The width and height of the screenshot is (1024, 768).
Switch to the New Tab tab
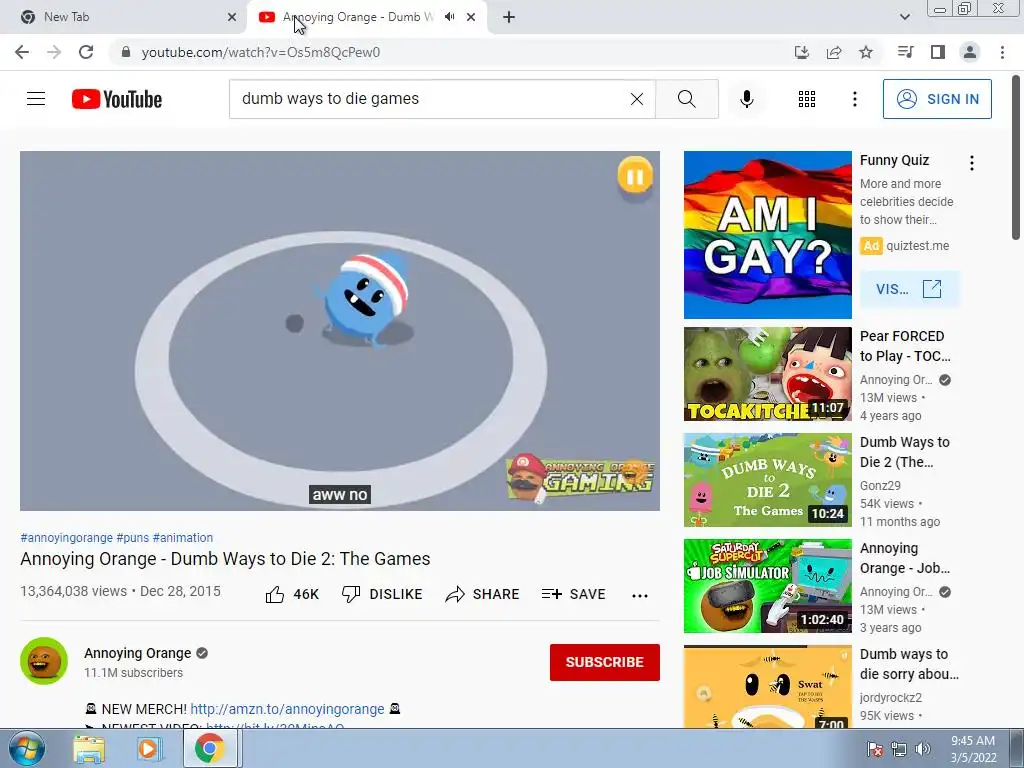tap(122, 17)
